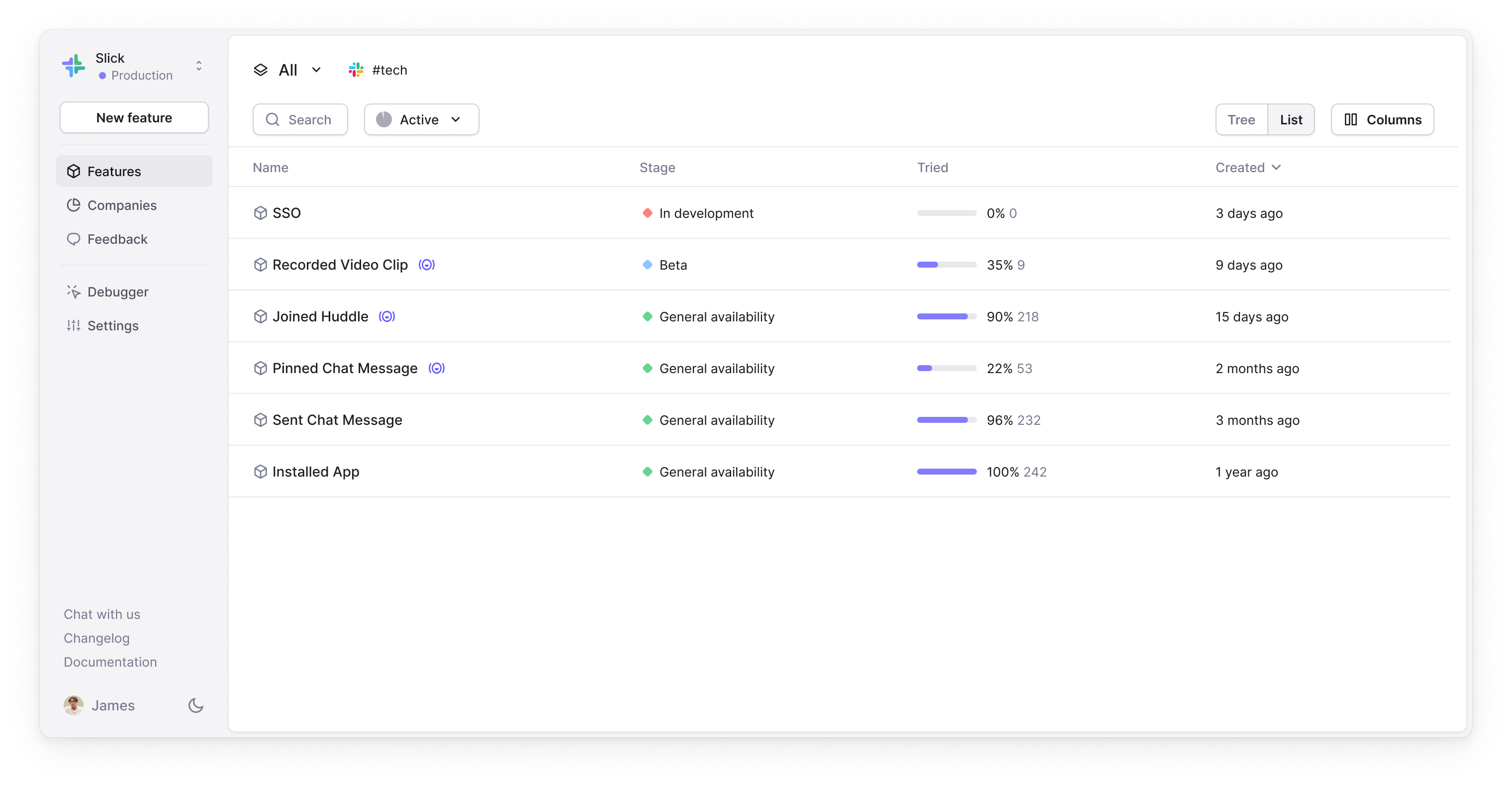The width and height of the screenshot is (1512, 787).
Task: Toggle the Created column sort chevron
Action: [1276, 168]
